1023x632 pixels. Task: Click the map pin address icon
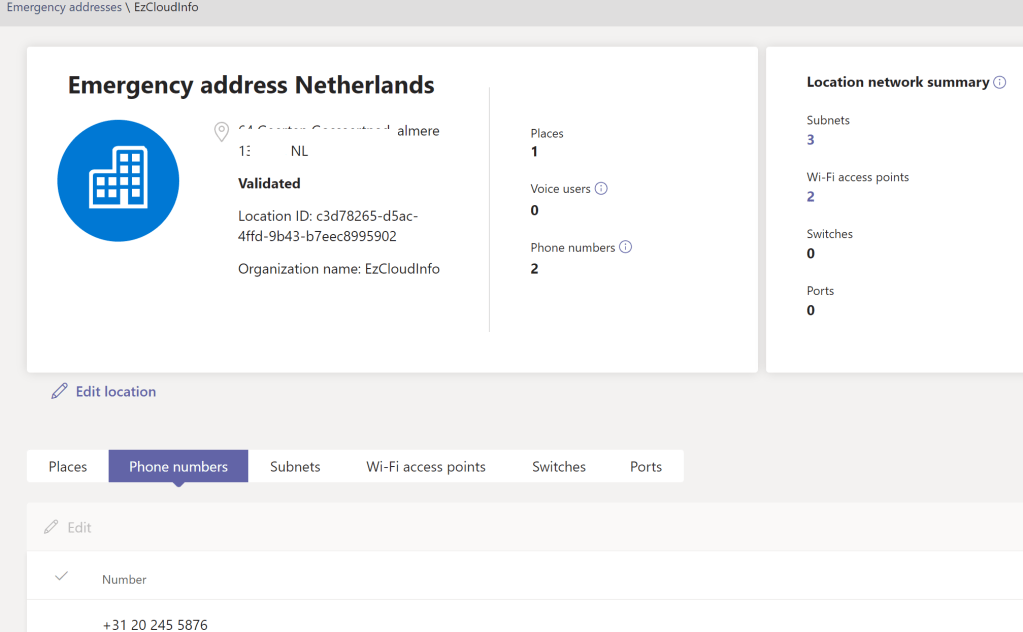click(222, 132)
